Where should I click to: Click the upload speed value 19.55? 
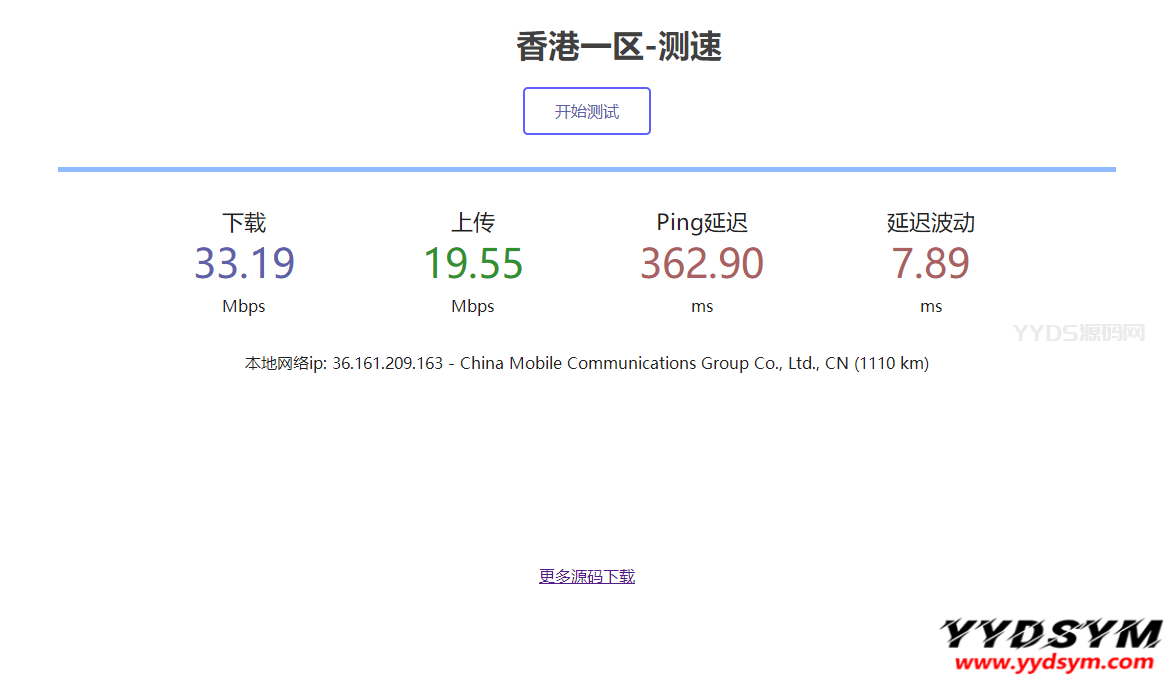pyautogui.click(x=473, y=263)
